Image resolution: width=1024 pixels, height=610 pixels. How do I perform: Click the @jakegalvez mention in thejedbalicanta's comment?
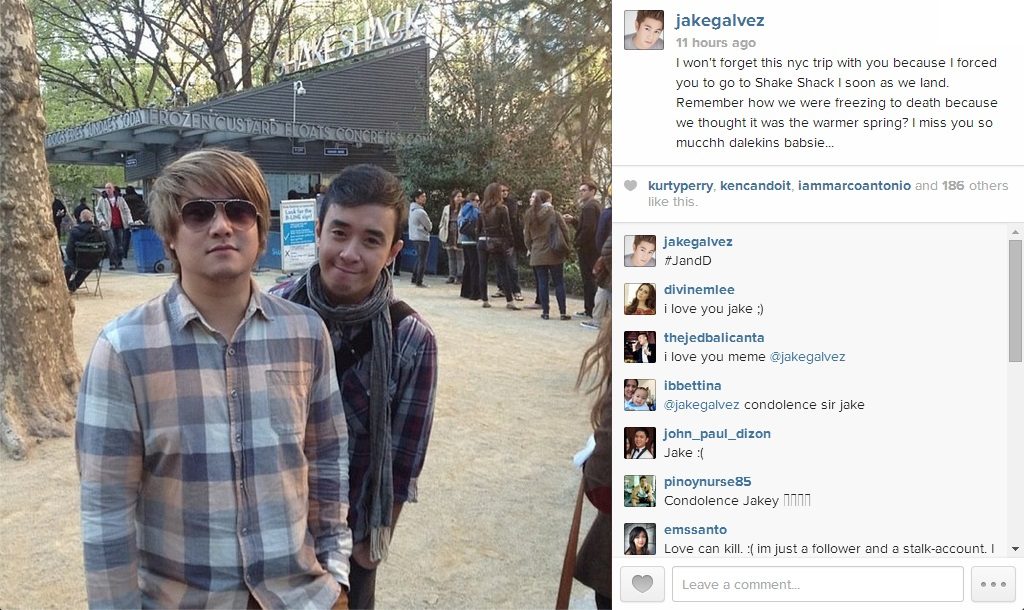pos(807,357)
